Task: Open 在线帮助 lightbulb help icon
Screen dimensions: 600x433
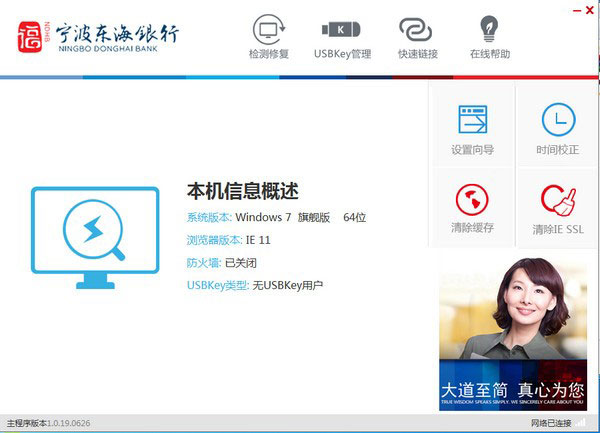Action: click(x=488, y=37)
